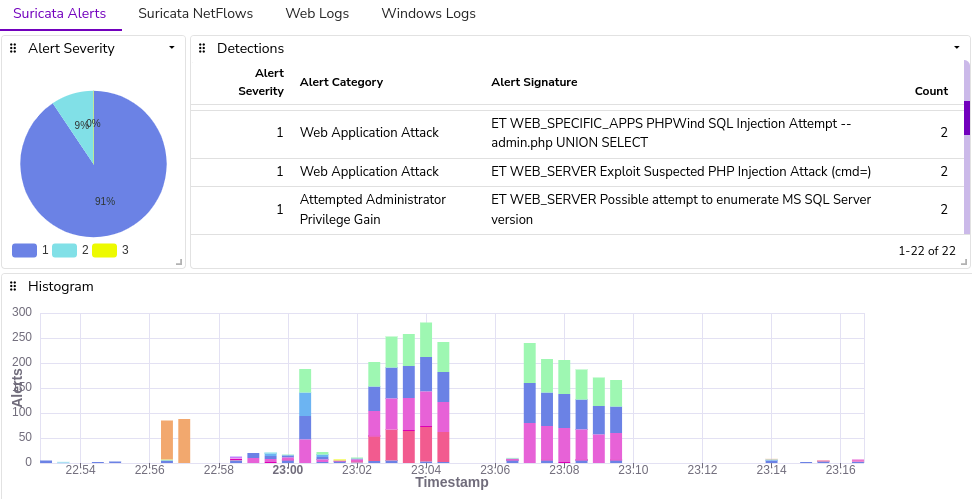Image resolution: width=972 pixels, height=499 pixels.
Task: Click the Detections panel resize corner
Action: (x=964, y=263)
